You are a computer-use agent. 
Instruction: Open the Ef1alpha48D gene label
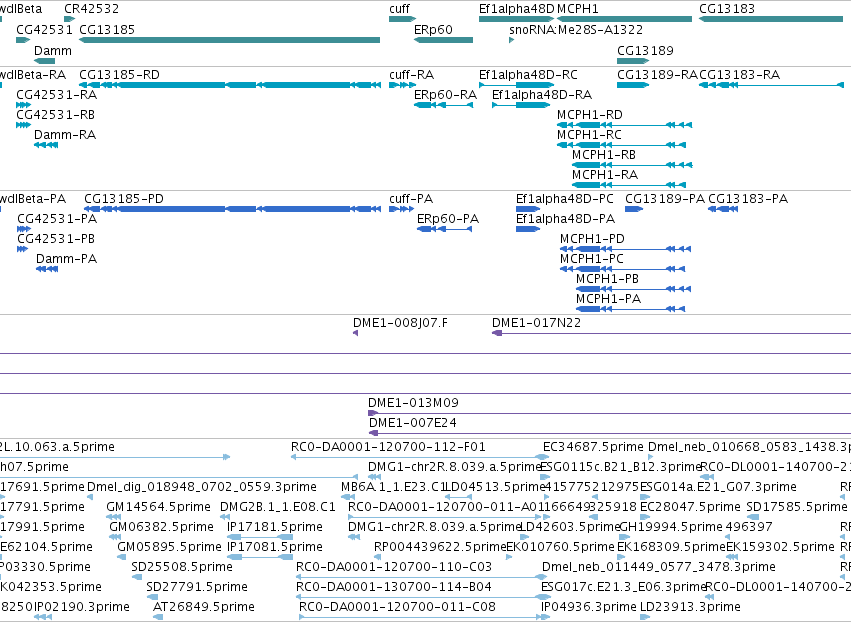517,9
